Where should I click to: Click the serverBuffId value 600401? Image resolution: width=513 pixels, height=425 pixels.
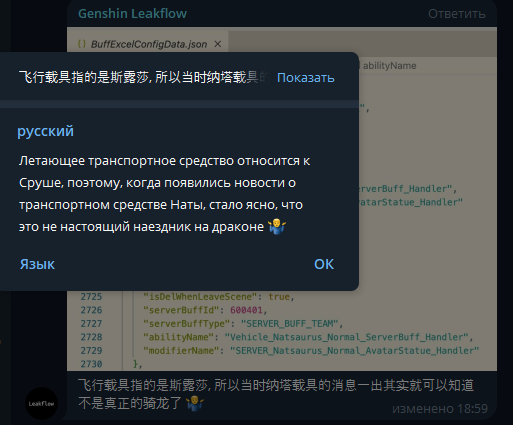point(246,310)
